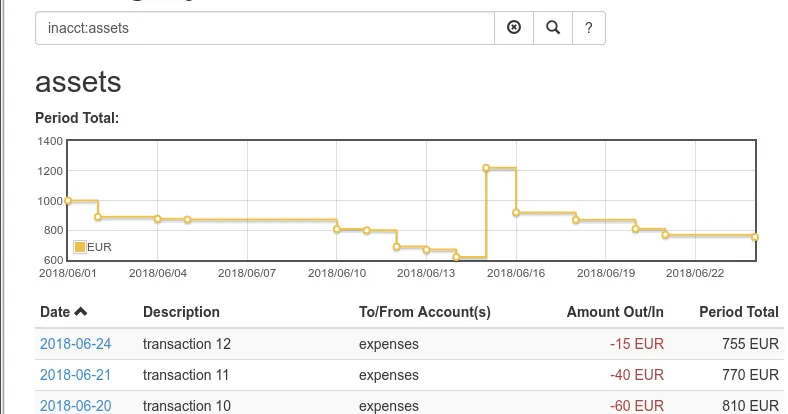Click the magnifying glass search icon
Screen dimensions: 788x414
pos(552,28)
